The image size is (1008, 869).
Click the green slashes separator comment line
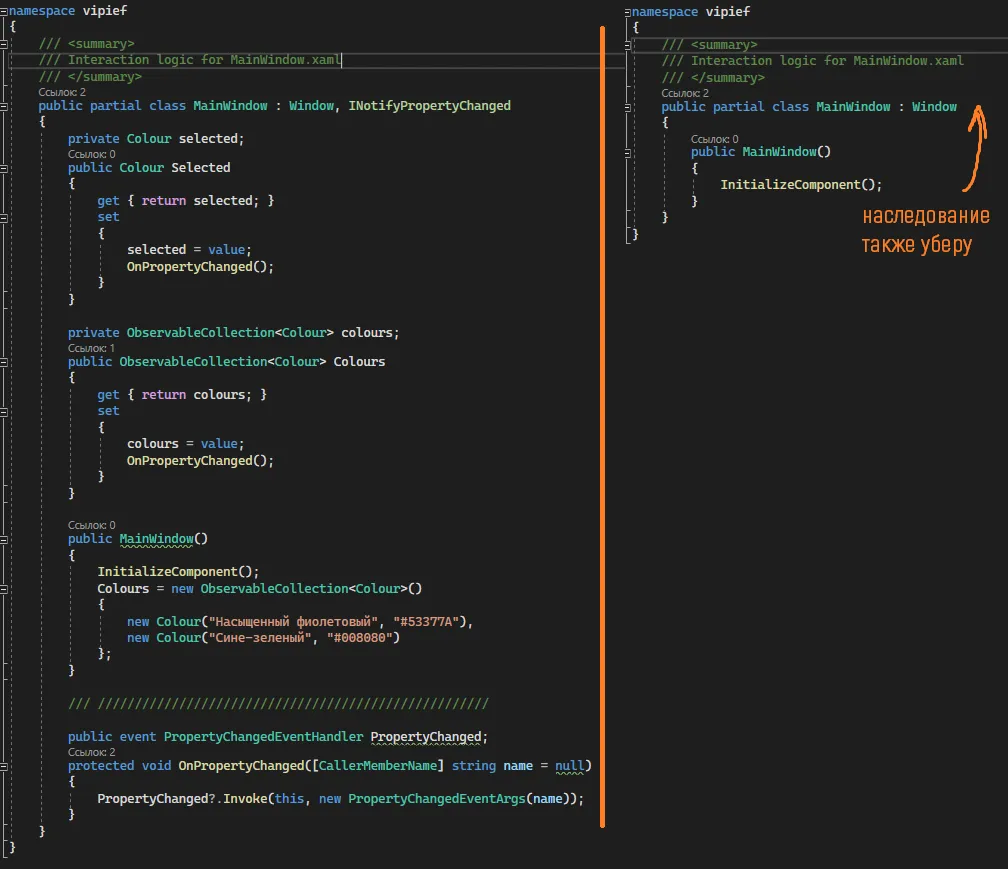(x=278, y=704)
